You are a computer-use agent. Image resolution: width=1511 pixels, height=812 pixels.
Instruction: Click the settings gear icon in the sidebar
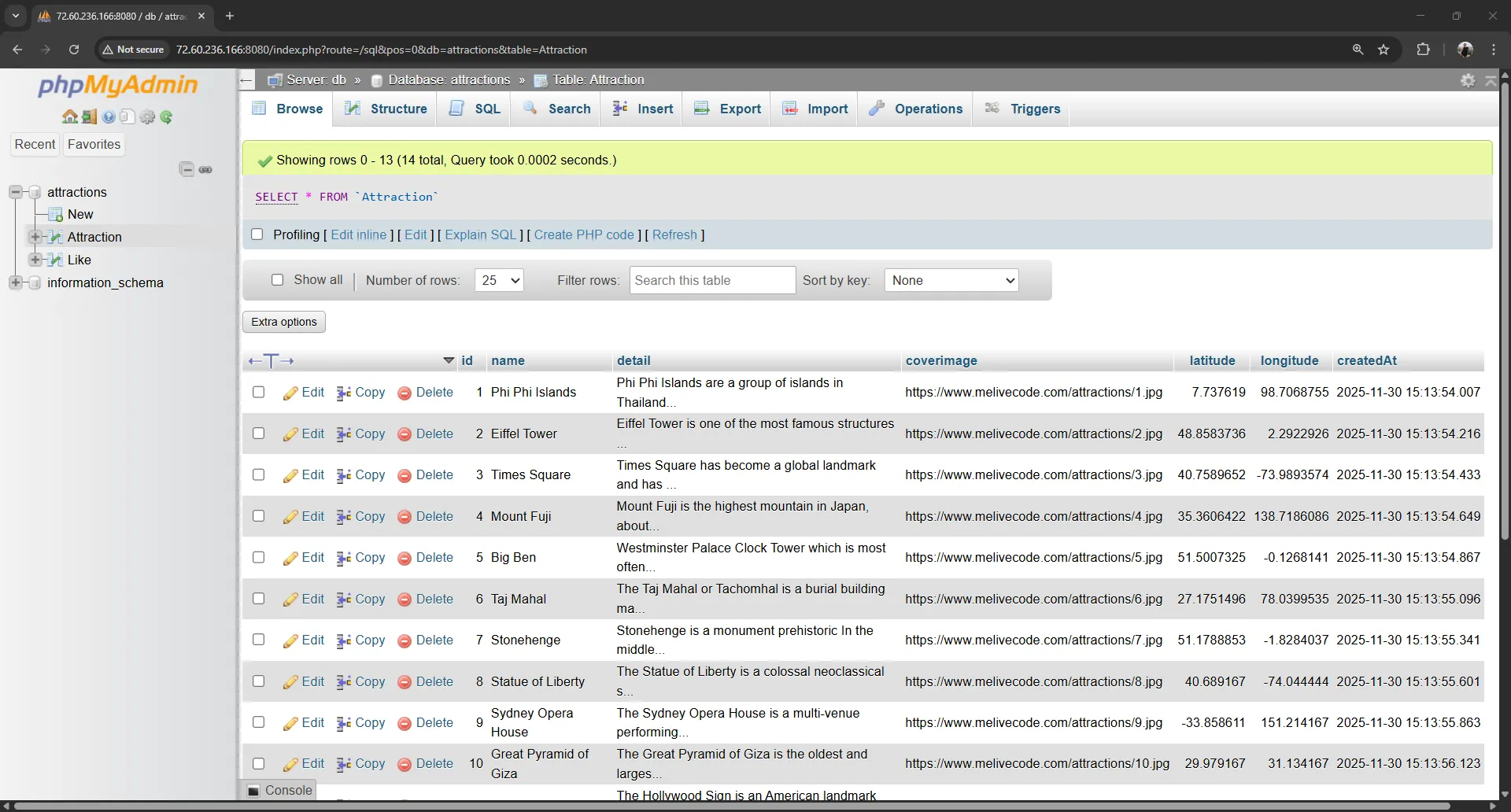(x=147, y=116)
